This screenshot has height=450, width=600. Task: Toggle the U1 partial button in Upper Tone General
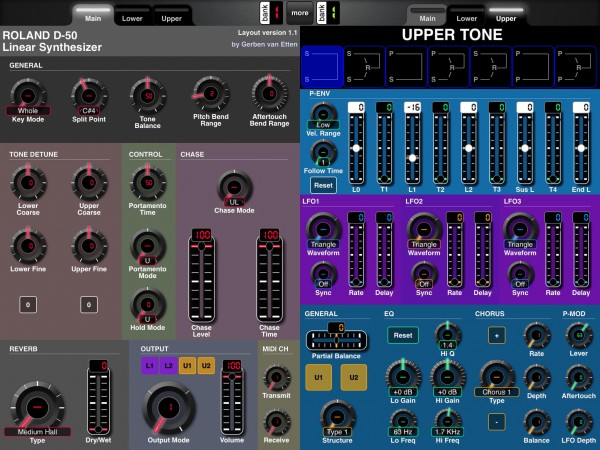(x=318, y=377)
